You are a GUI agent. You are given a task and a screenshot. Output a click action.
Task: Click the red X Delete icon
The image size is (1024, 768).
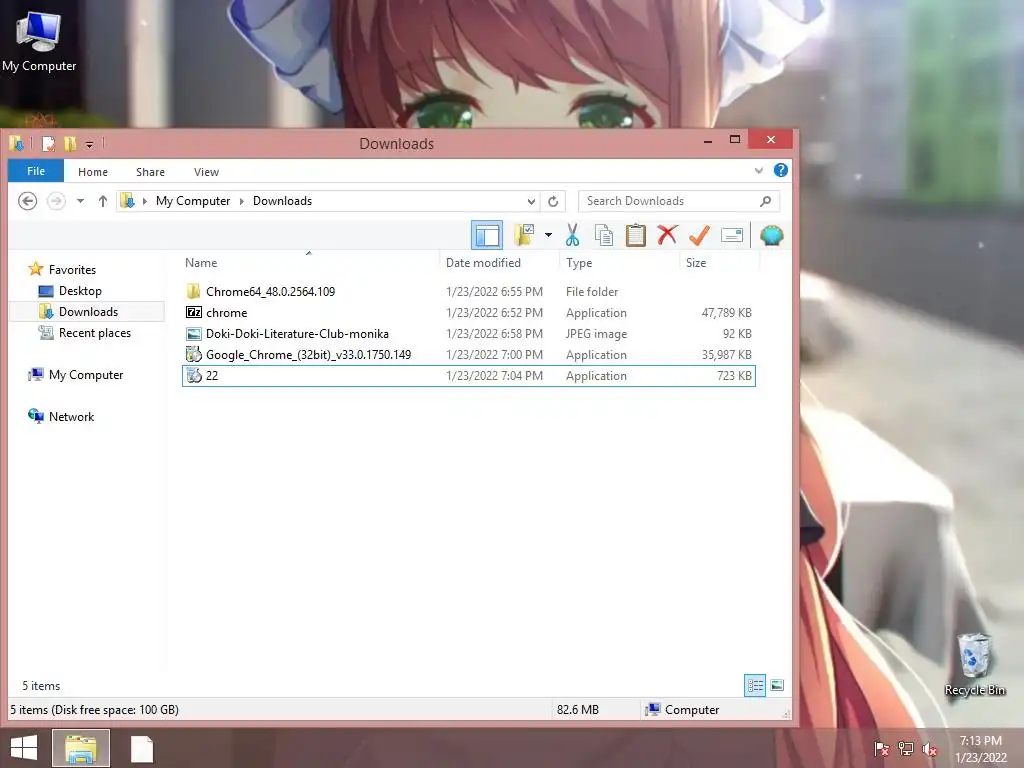pyautogui.click(x=667, y=234)
